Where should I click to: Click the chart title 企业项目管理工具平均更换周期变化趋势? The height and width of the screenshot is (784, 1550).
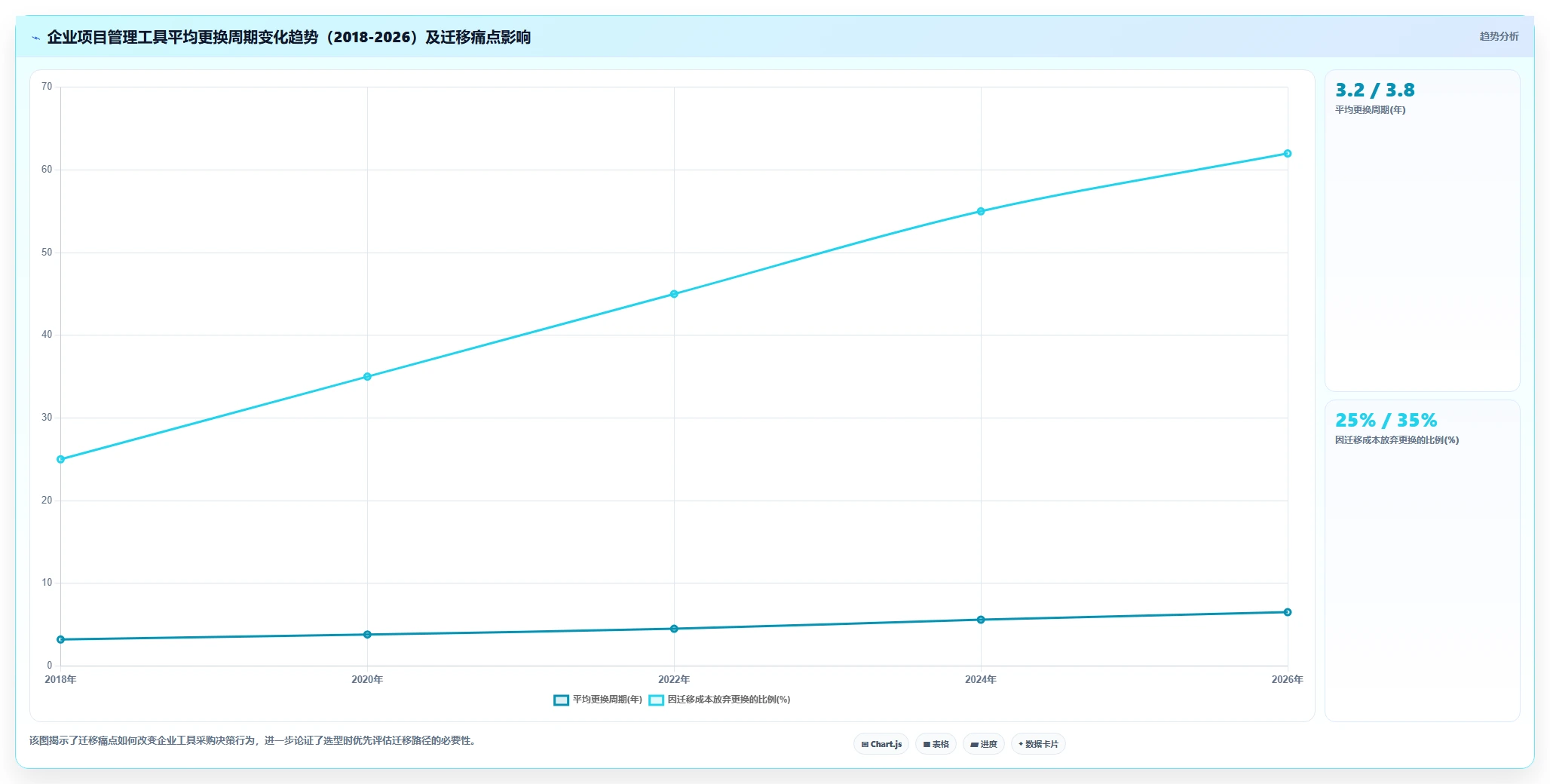tap(289, 37)
